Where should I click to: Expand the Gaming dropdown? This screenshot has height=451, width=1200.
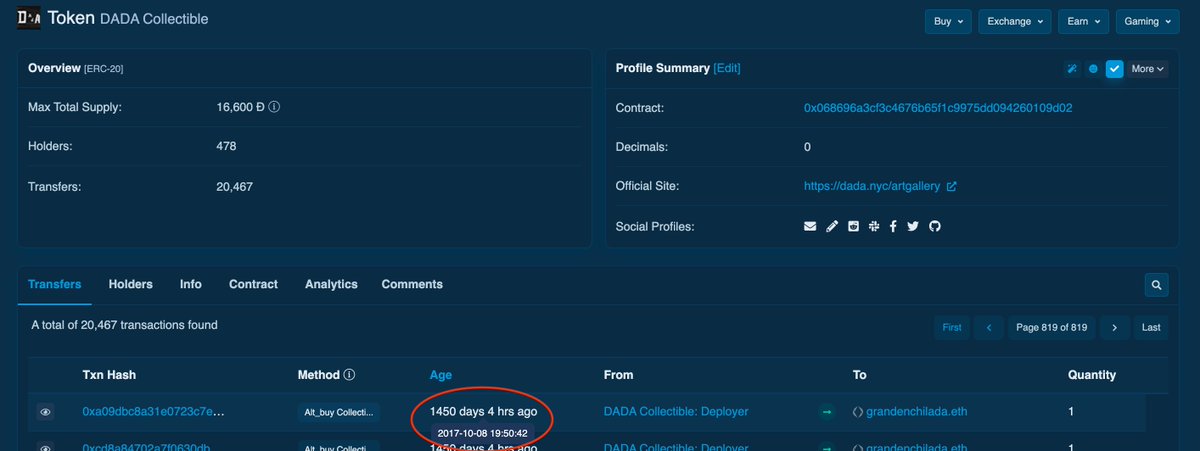click(x=1148, y=21)
